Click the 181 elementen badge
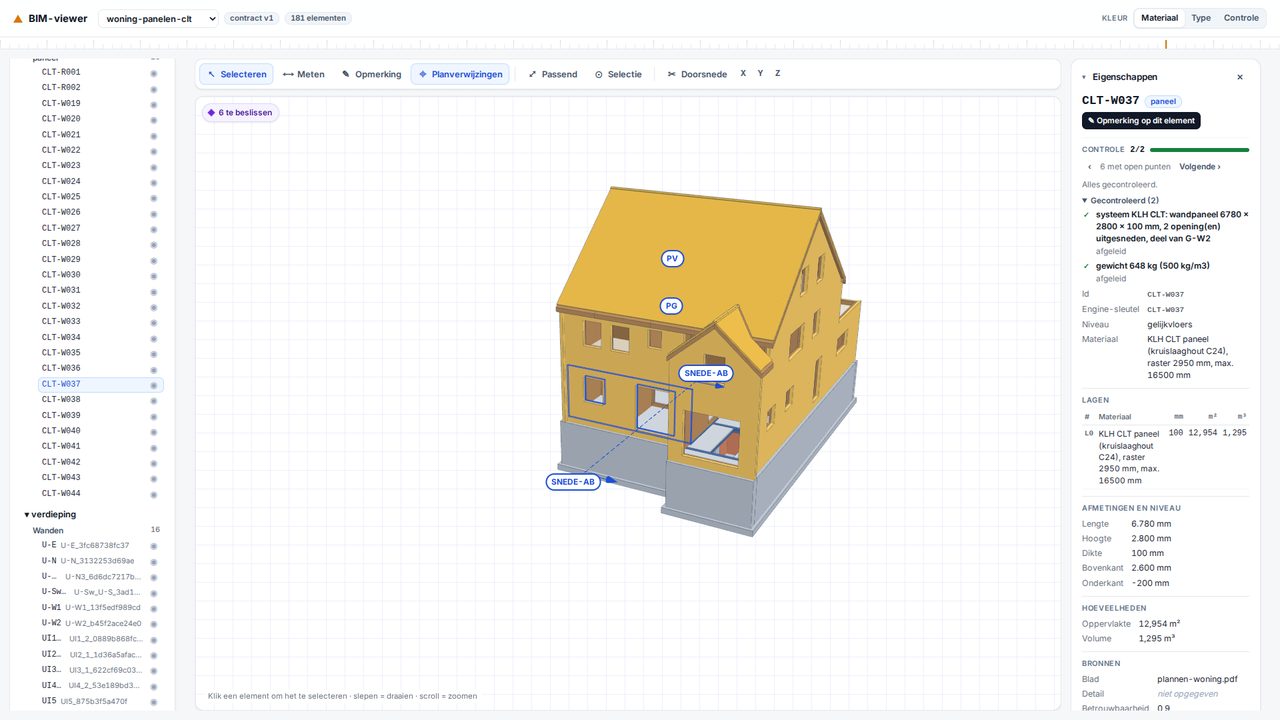 tap(318, 18)
